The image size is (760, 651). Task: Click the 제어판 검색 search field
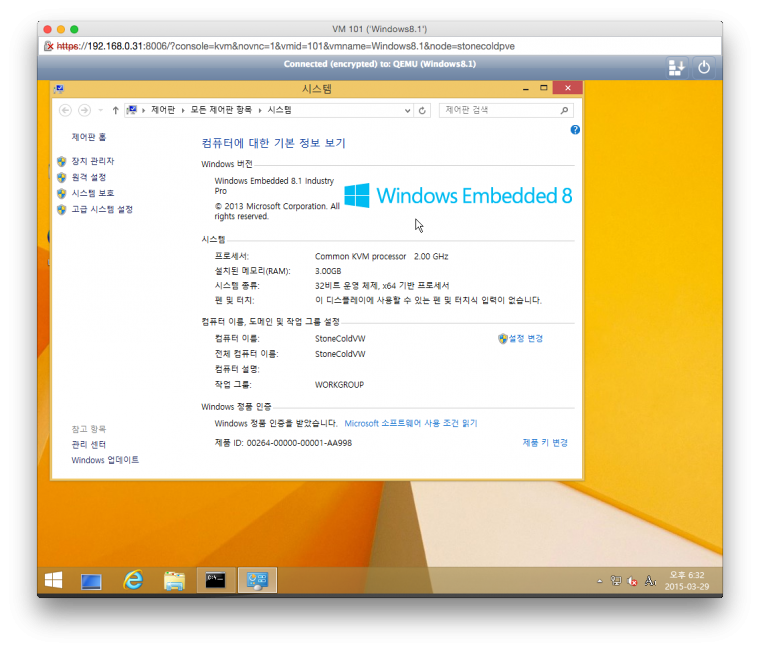[499, 110]
